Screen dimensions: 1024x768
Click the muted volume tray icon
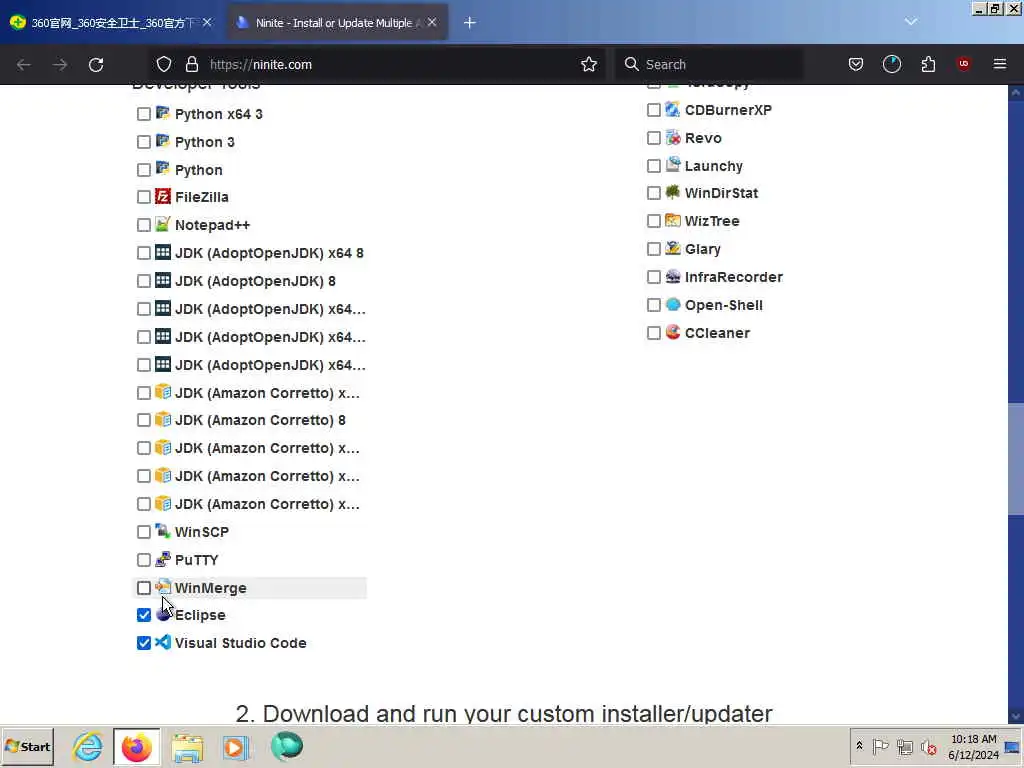click(x=929, y=747)
